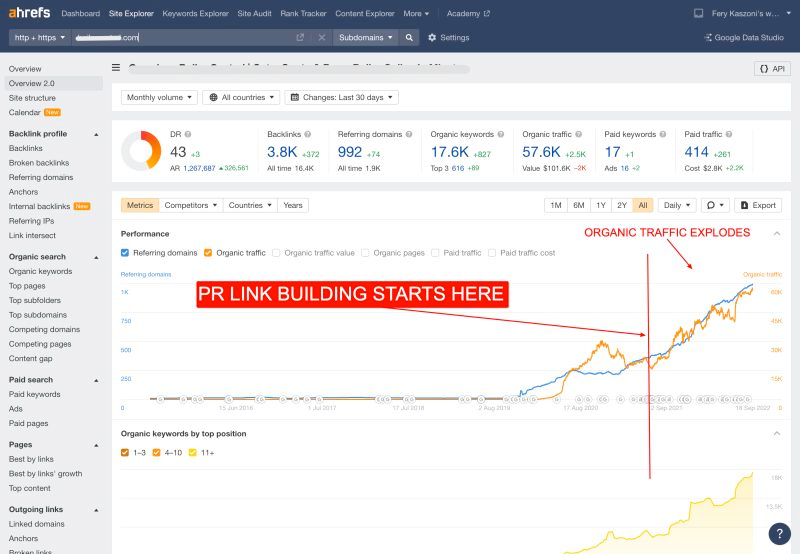Open Site Audit
This screenshot has width=800, height=554.
(255, 13)
